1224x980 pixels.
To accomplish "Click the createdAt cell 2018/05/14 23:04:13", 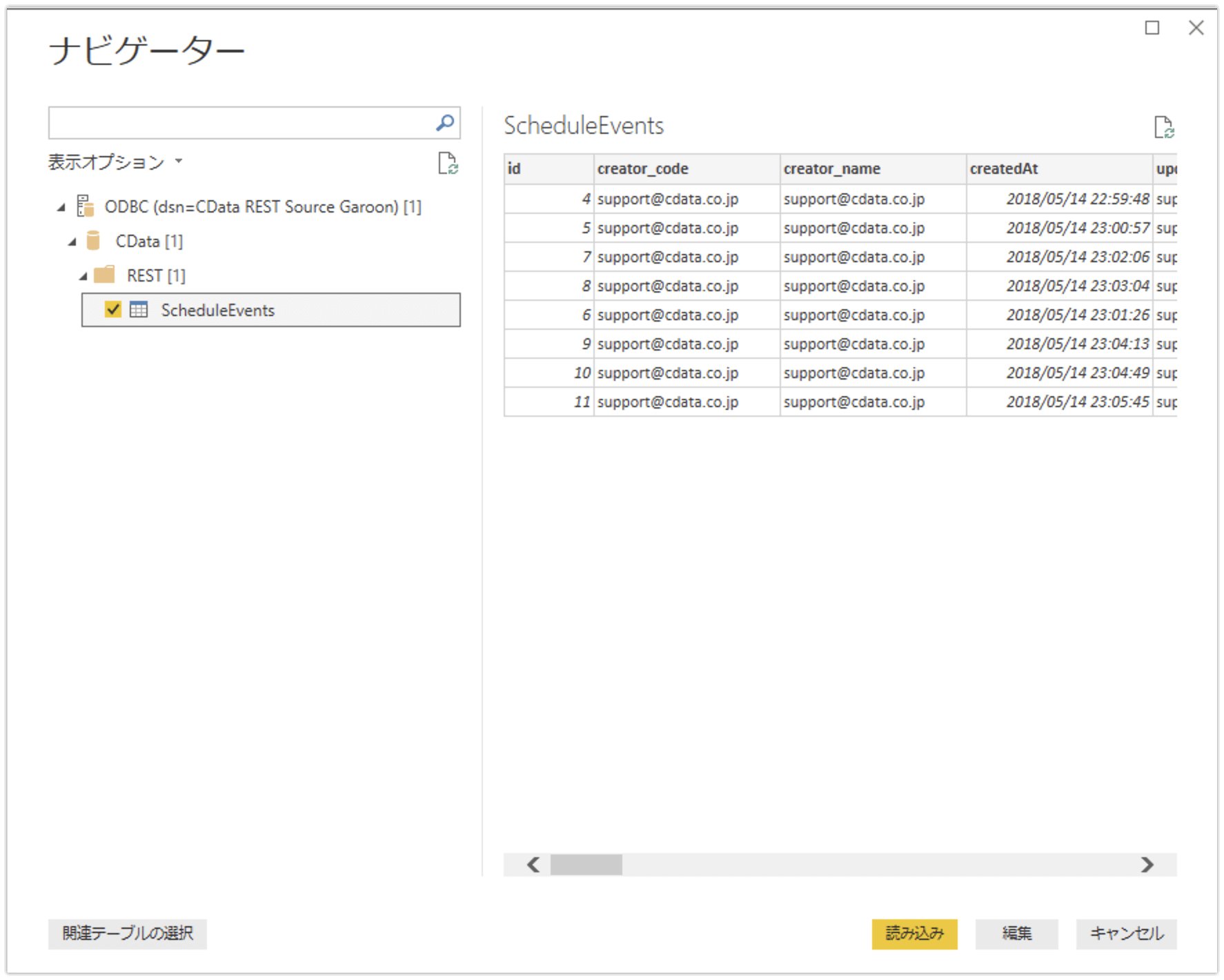I will click(1060, 344).
